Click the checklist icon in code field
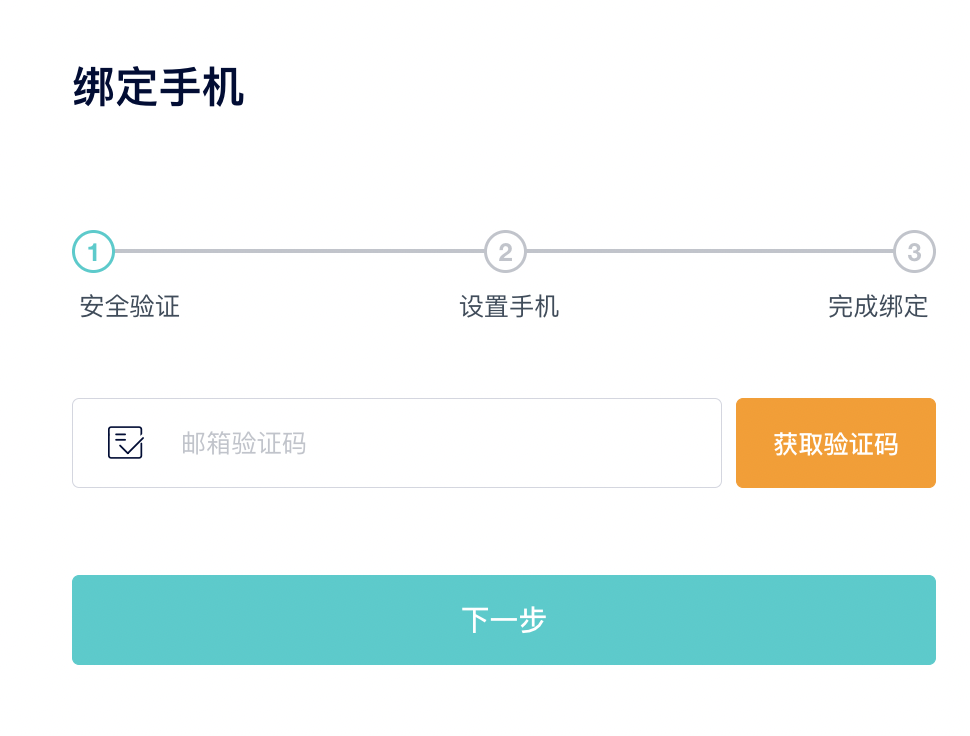970x736 pixels. (x=126, y=442)
